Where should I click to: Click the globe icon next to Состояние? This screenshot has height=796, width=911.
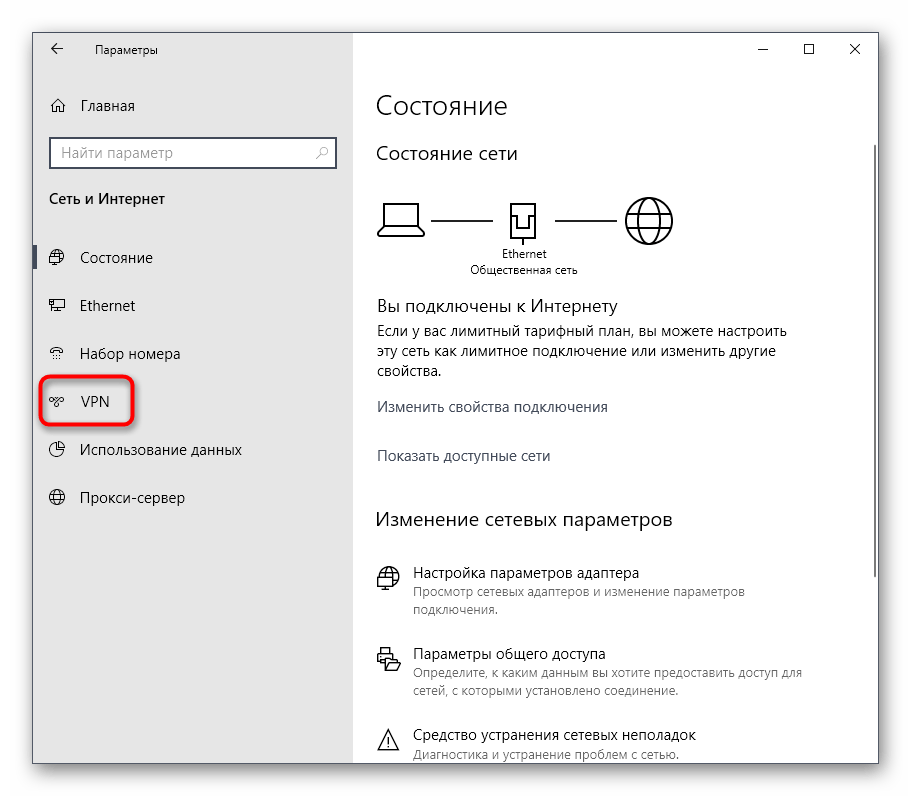(x=58, y=258)
